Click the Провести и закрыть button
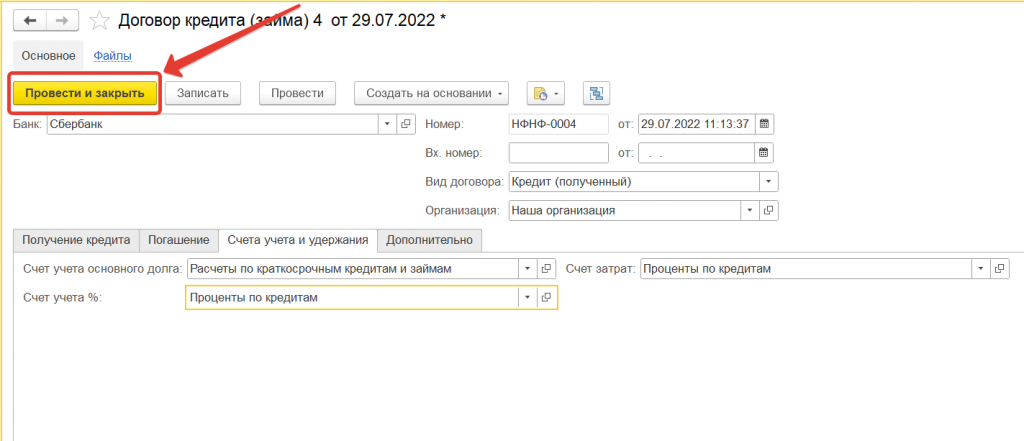This screenshot has width=1024, height=441. (85, 93)
